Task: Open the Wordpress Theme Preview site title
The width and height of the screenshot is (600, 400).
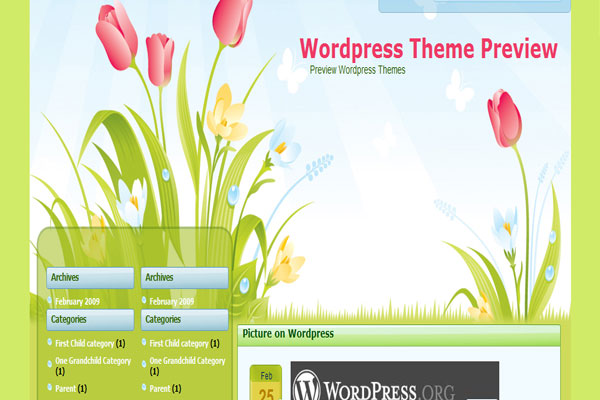Action: coord(428,49)
